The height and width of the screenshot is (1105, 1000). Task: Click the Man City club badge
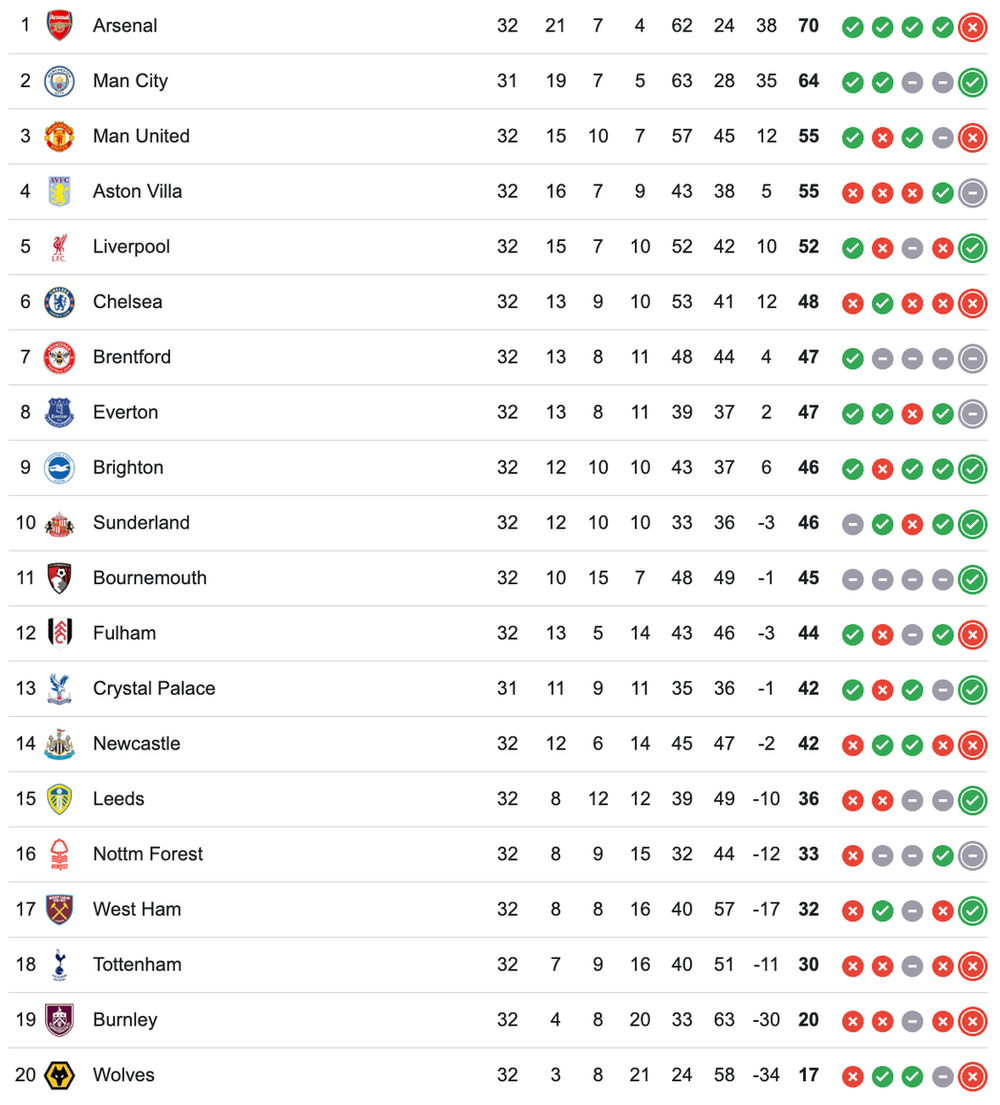60,81
